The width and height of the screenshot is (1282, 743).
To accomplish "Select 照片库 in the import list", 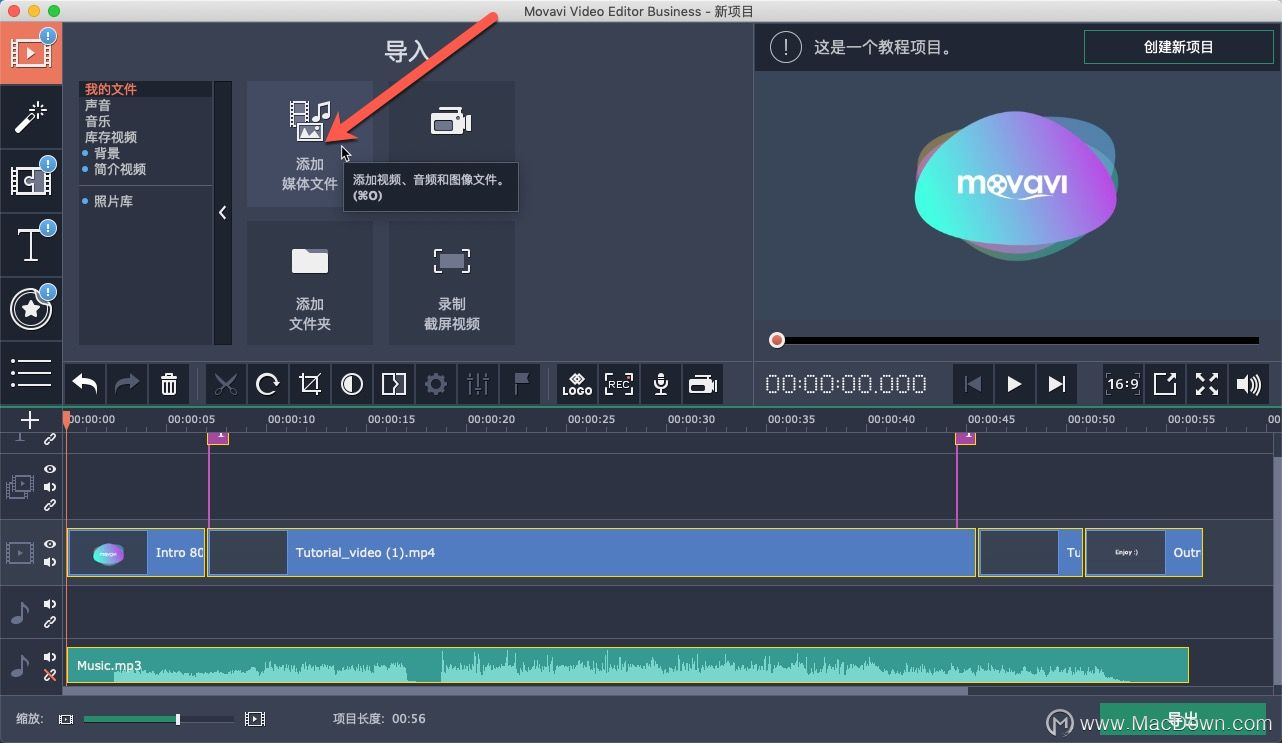I will coord(113,201).
